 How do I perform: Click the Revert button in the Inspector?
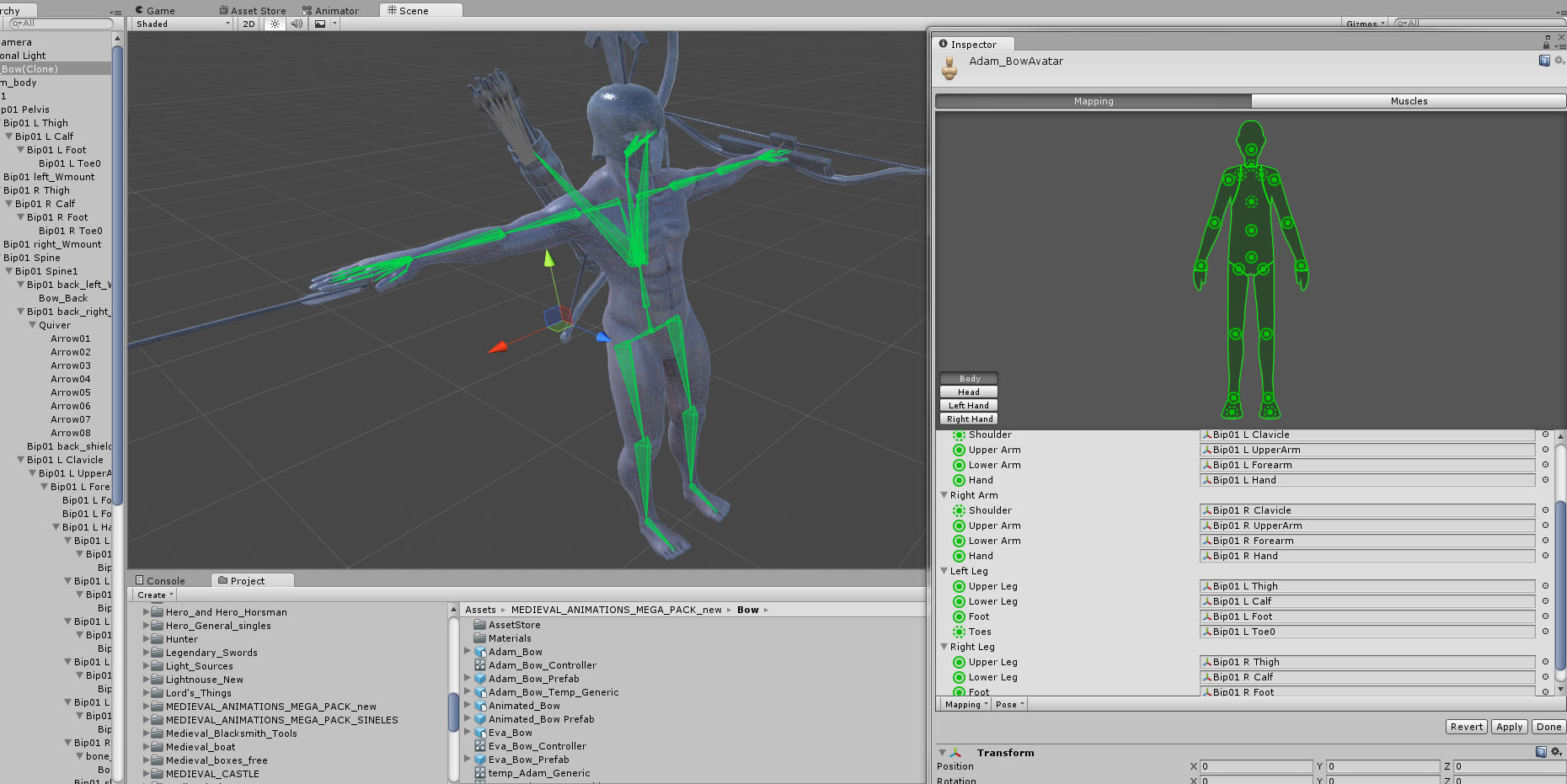1466,726
